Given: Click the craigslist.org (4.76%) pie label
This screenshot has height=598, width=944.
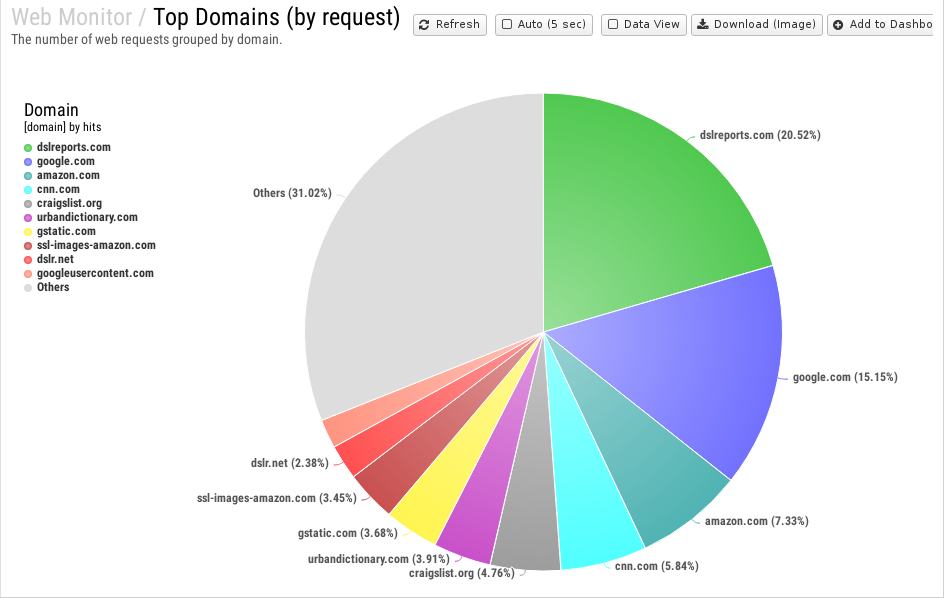Looking at the screenshot, I should point(462,573).
